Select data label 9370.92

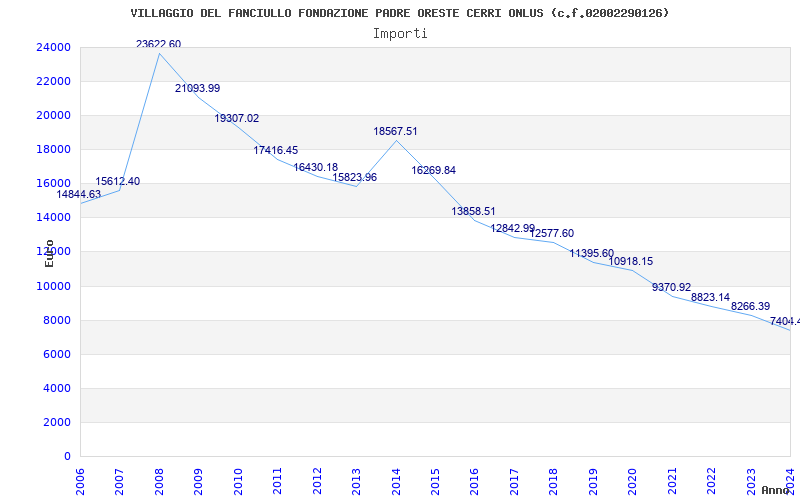[x=671, y=288]
